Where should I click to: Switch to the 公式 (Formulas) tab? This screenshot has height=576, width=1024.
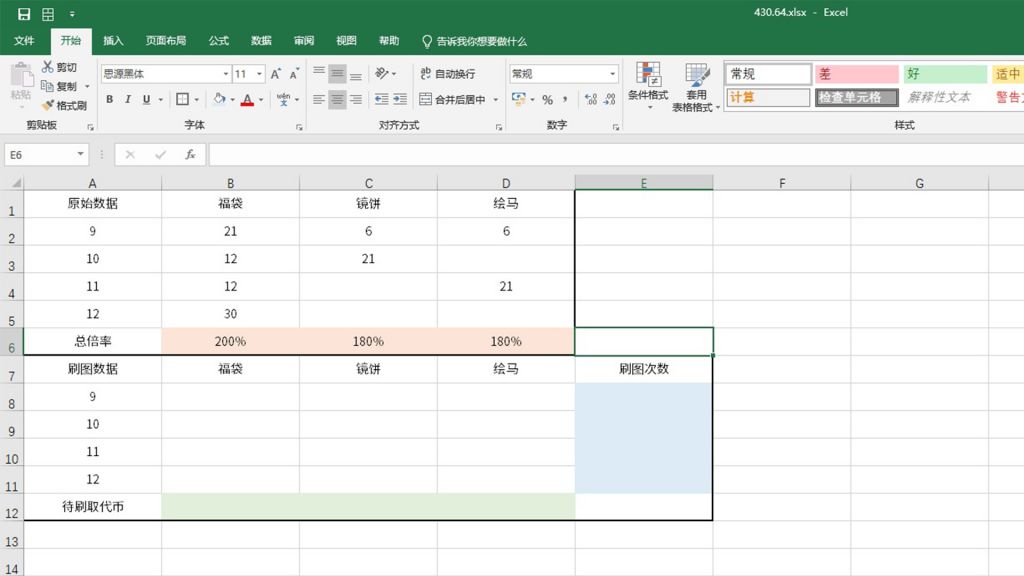pyautogui.click(x=219, y=41)
